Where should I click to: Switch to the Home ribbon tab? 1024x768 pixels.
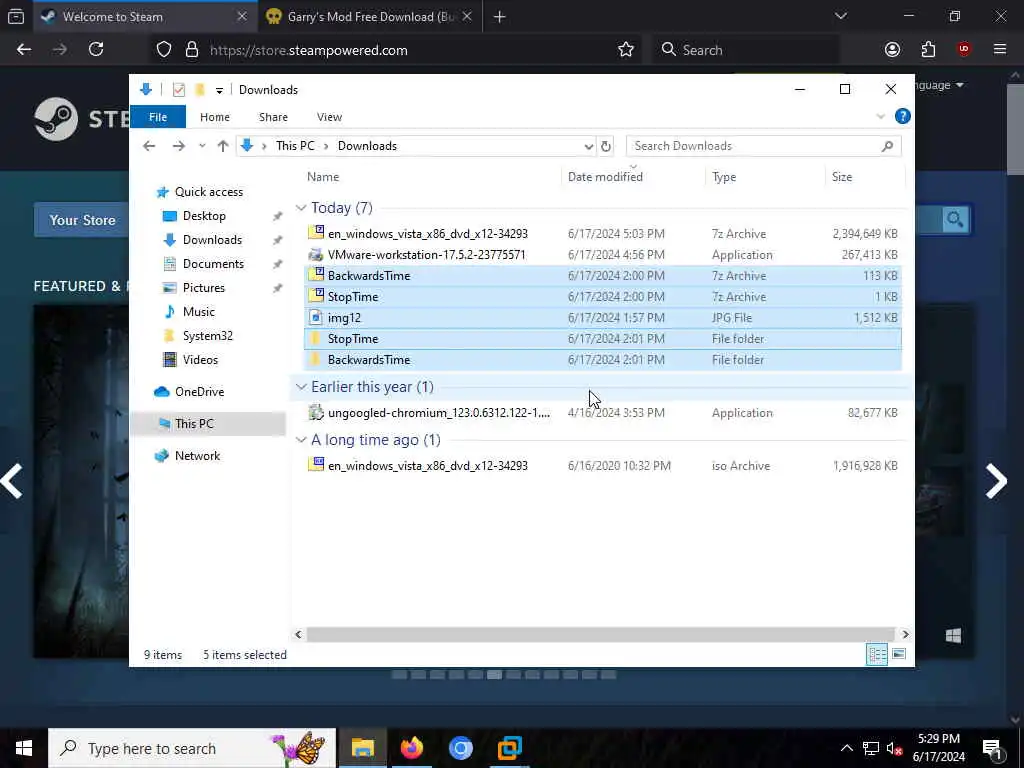(x=215, y=117)
